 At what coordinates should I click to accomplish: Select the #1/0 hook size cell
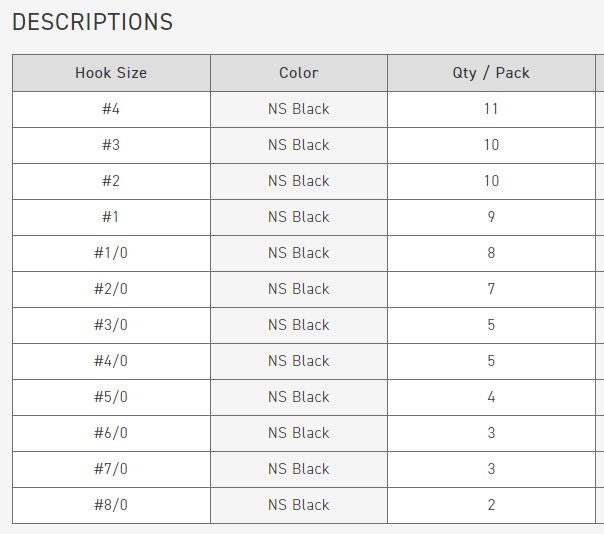pos(111,254)
